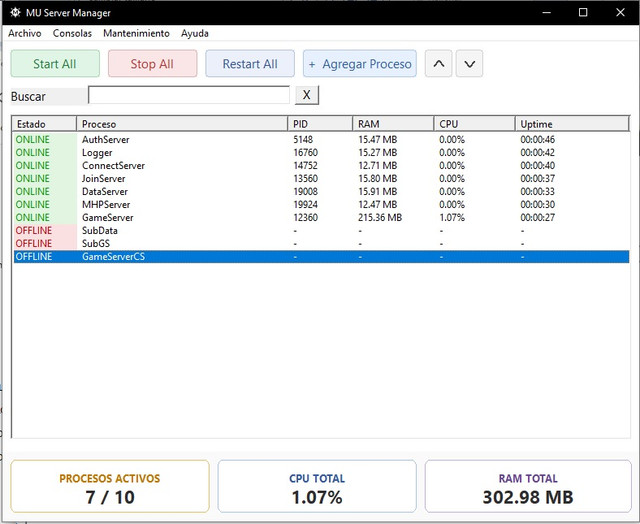This screenshot has height=524, width=640.
Task: Select the GameServer process row
Action: [x=321, y=218]
